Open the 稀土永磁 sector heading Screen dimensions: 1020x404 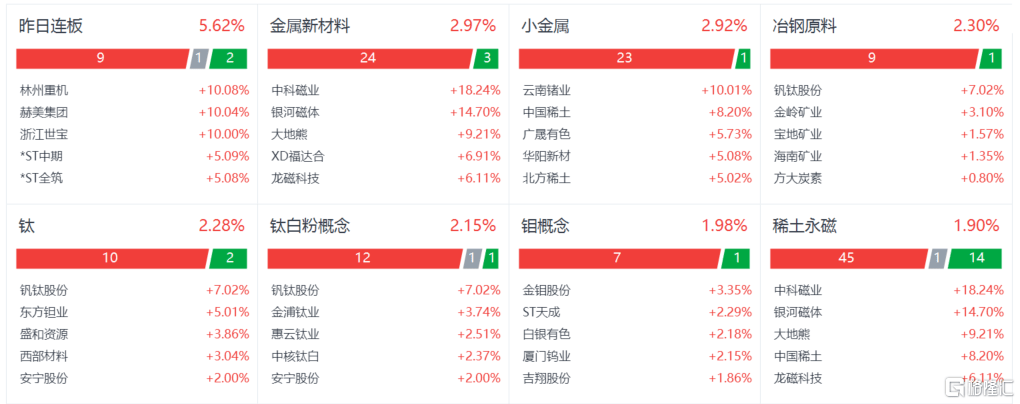[x=804, y=226]
